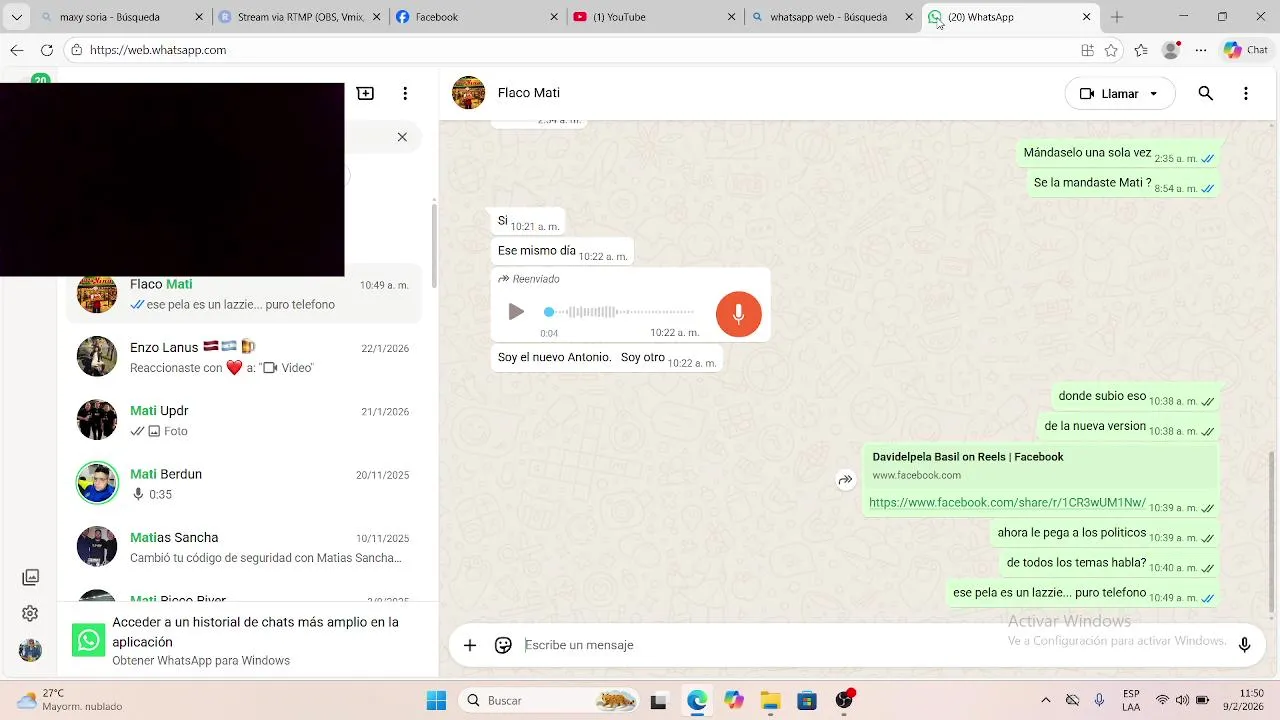1280x720 pixels.
Task: Open Mati Updr chat
Action: (x=244, y=420)
